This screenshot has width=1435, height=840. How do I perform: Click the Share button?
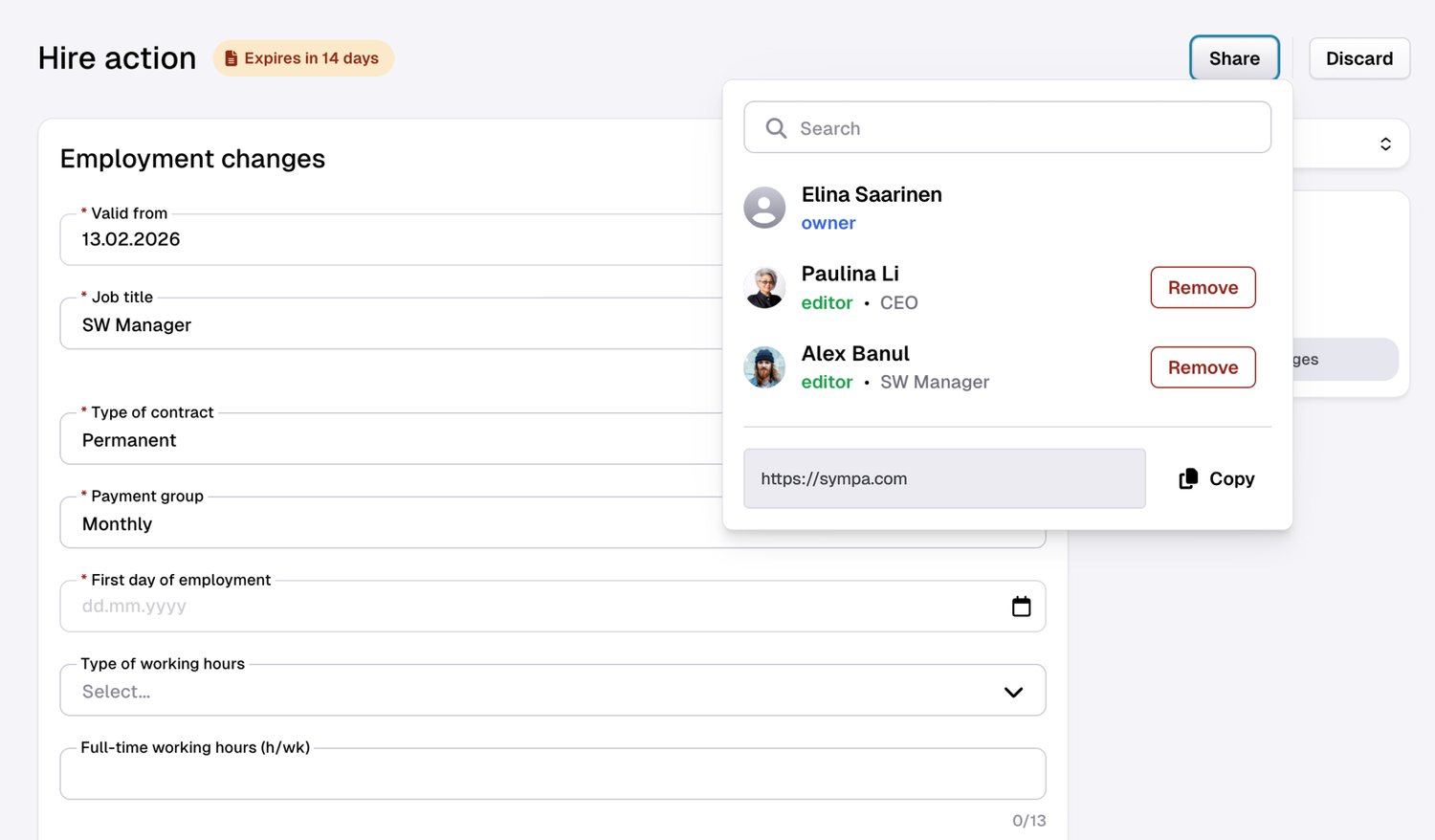pyautogui.click(x=1234, y=58)
